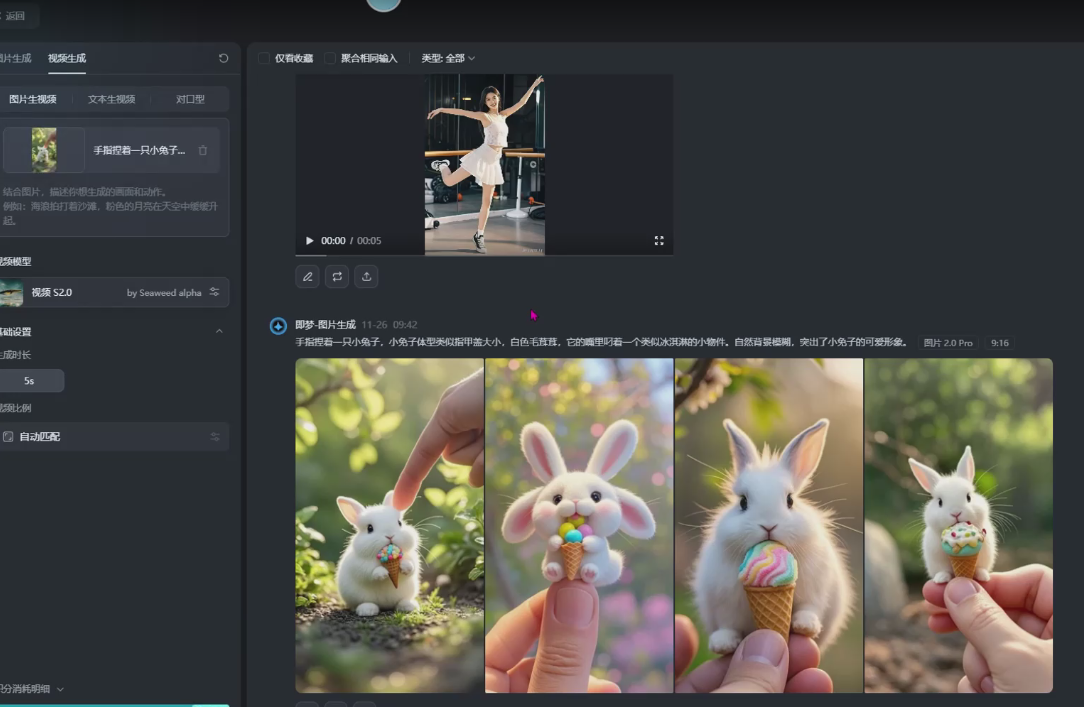Enable the 聚合相同输入 checkbox

[330, 58]
